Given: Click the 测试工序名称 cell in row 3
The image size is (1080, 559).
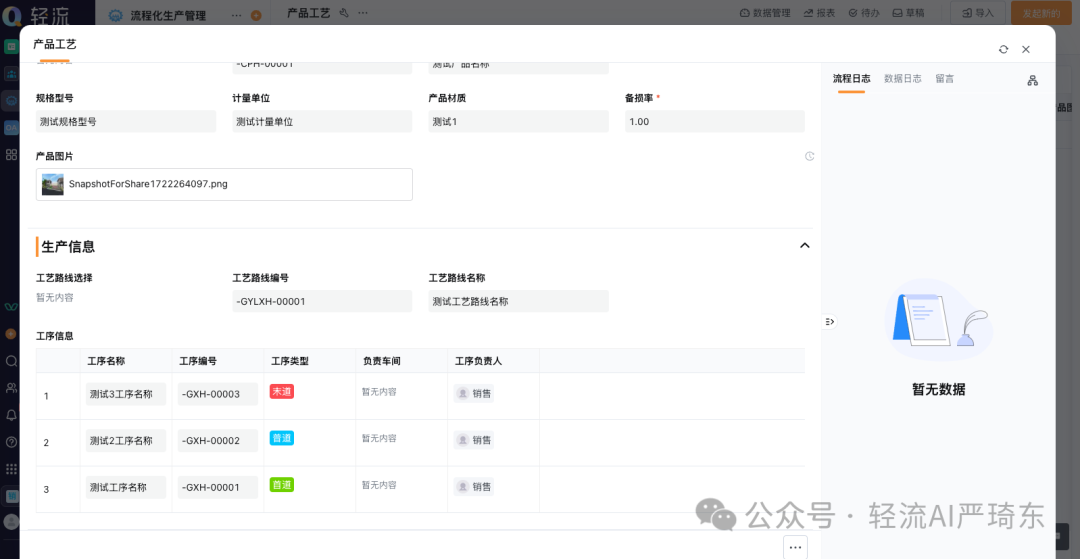Looking at the screenshot, I should (x=126, y=487).
